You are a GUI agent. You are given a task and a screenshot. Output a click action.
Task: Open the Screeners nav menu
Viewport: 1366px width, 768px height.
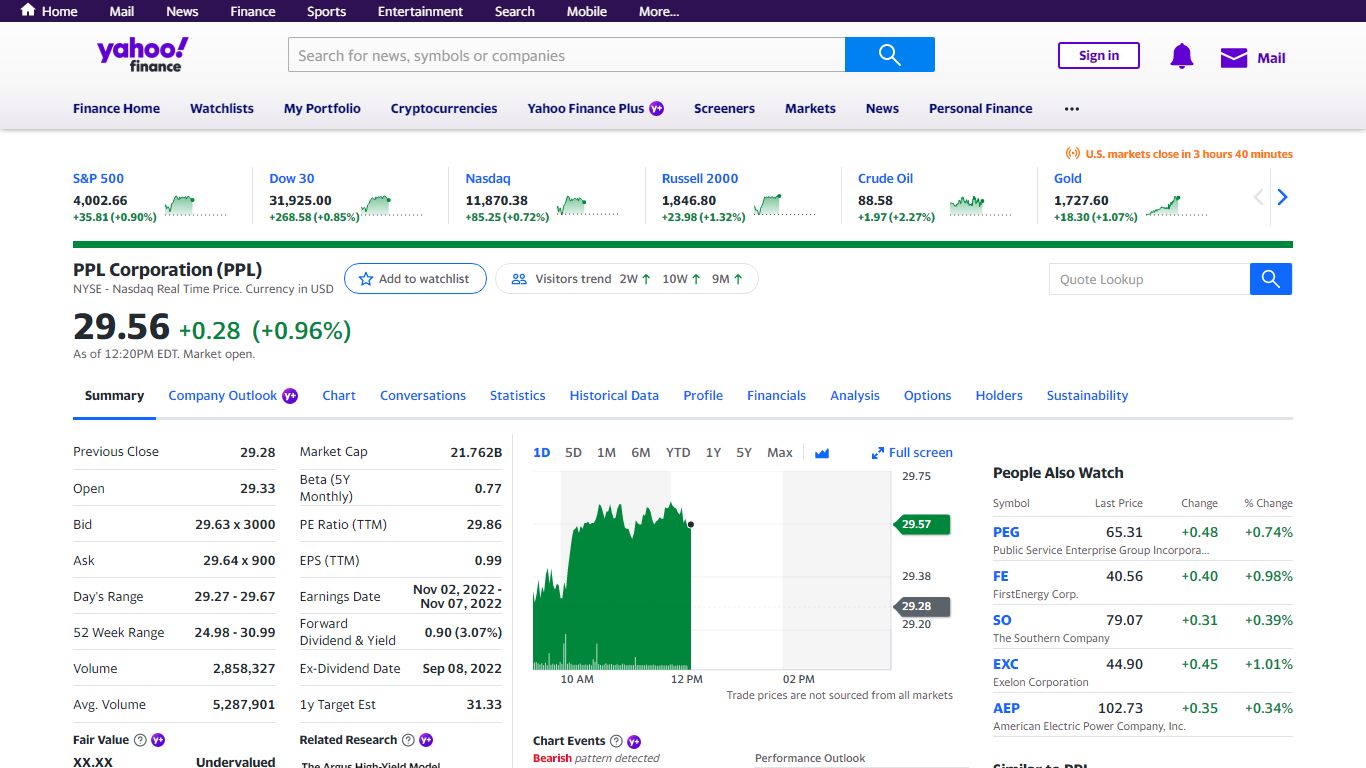pos(724,108)
